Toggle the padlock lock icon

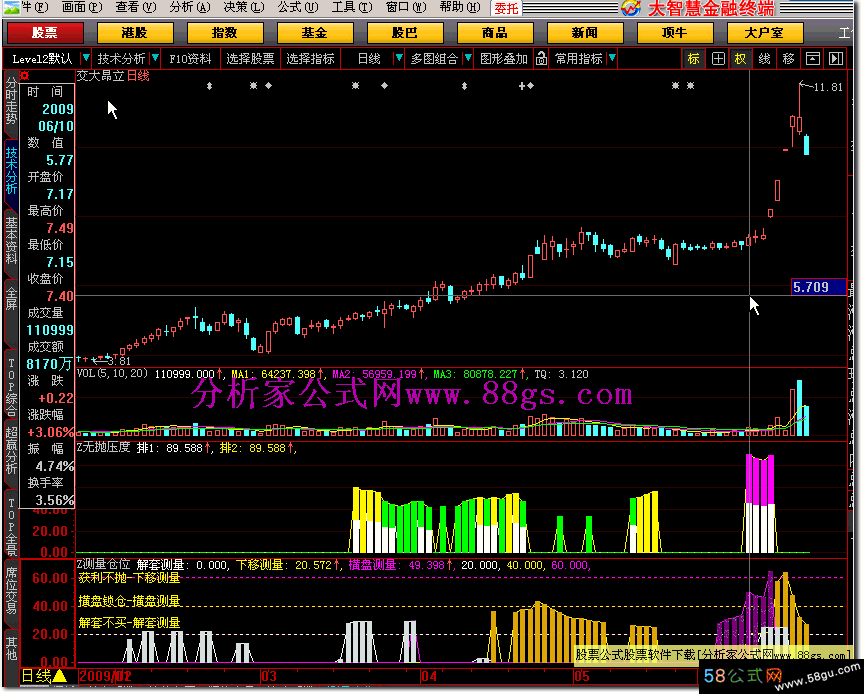[x=541, y=58]
